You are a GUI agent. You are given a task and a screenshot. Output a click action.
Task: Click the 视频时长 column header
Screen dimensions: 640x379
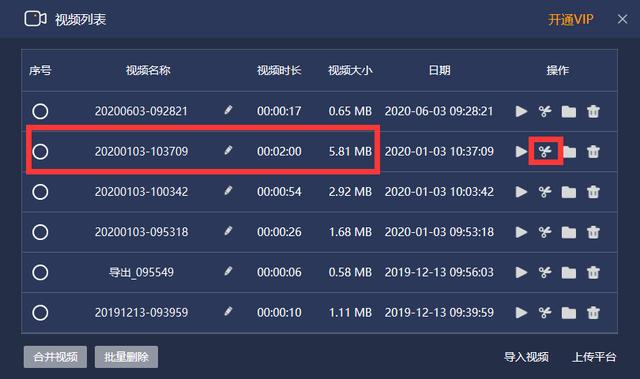[x=279, y=70]
